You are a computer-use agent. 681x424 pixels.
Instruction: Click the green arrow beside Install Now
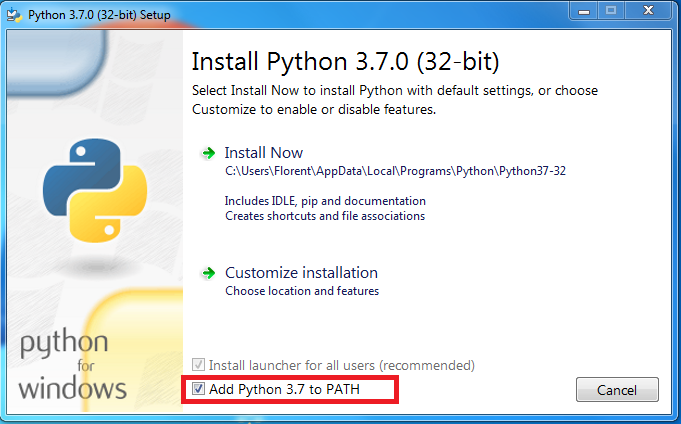point(208,153)
